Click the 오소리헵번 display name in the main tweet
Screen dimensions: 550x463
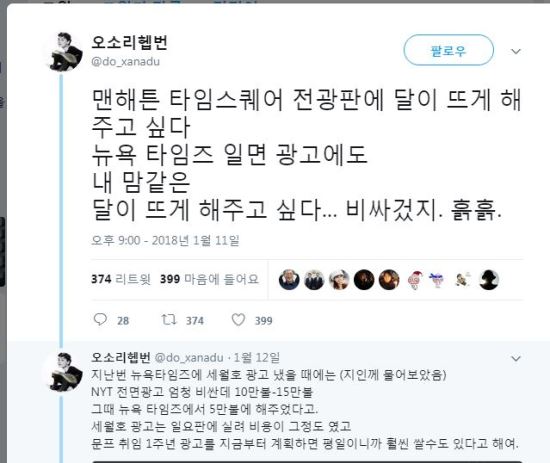129,42
